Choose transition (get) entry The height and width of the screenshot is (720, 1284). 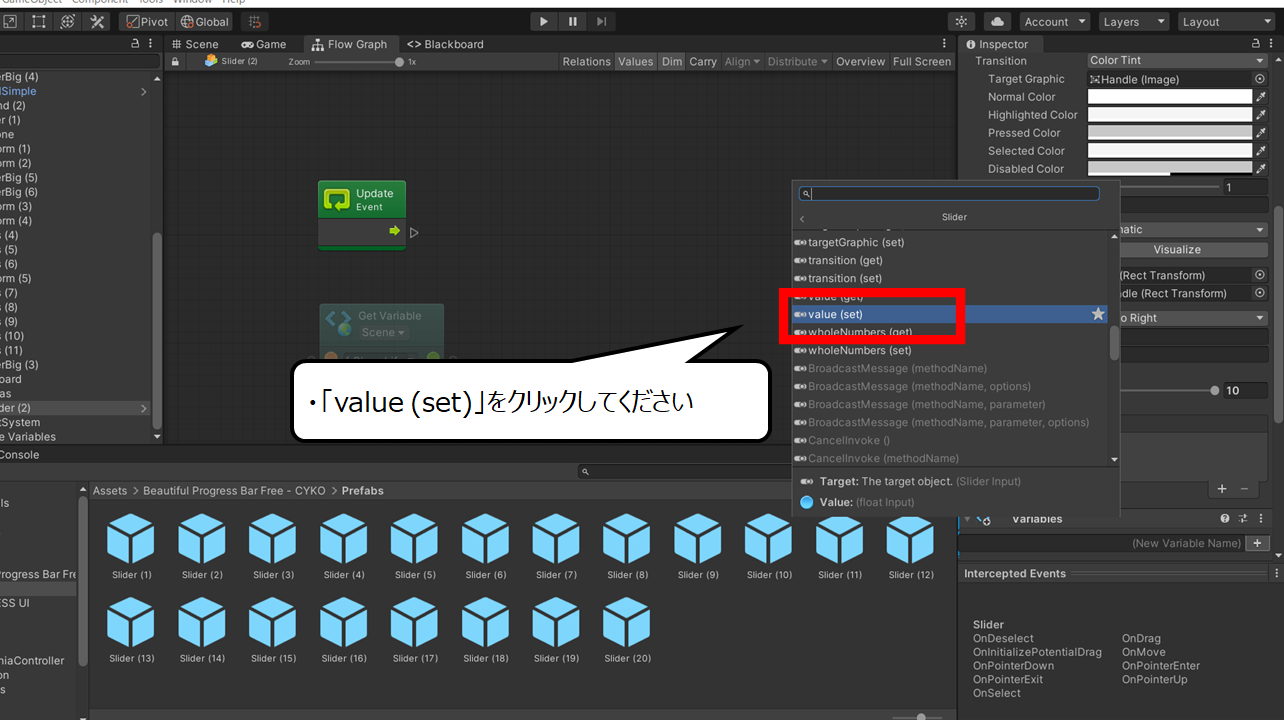click(x=950, y=260)
